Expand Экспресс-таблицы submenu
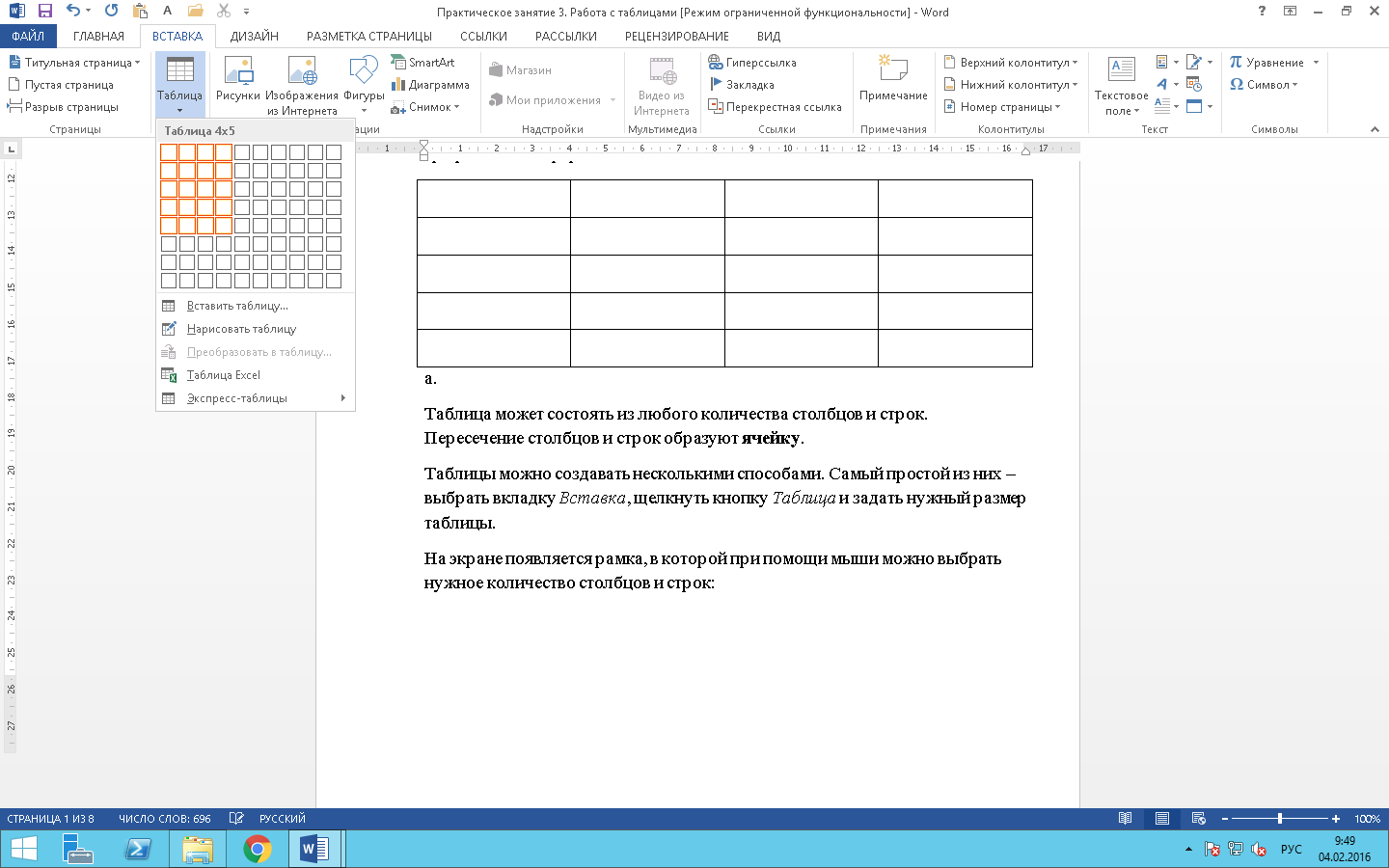Screen dimensions: 1389x868 256,398
